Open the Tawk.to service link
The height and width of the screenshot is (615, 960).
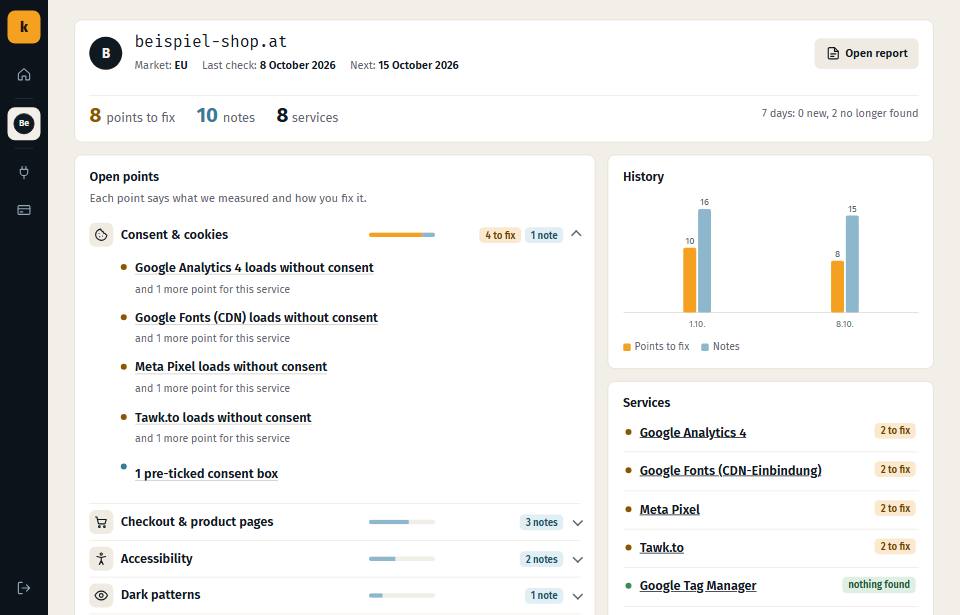click(x=661, y=548)
